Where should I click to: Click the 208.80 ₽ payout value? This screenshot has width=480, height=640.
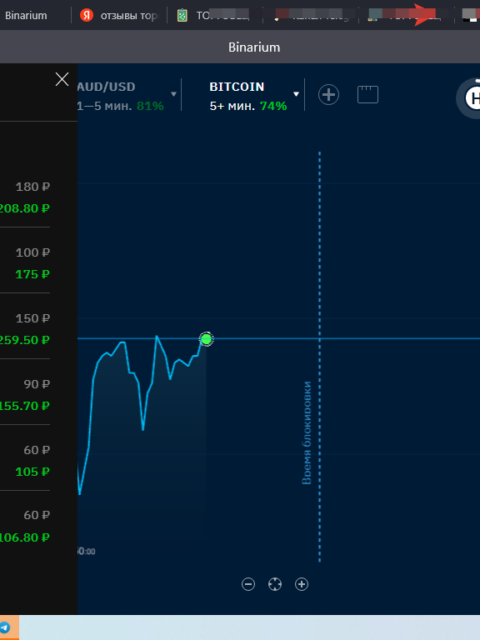tap(24, 209)
